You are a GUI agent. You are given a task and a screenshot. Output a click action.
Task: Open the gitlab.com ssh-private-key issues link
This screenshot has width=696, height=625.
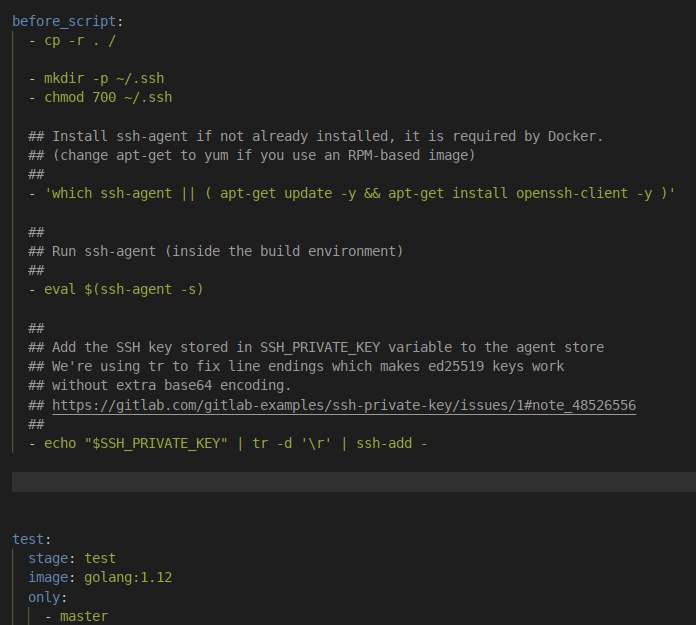tap(344, 405)
